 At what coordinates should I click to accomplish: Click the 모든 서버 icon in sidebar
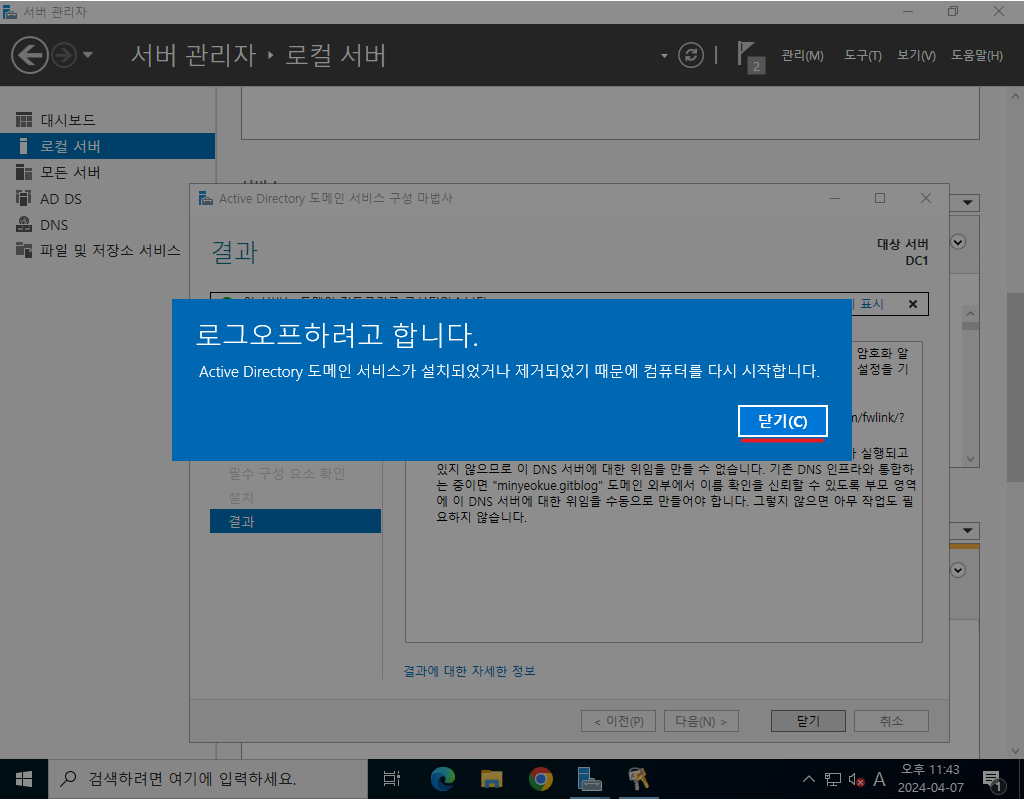click(x=24, y=172)
